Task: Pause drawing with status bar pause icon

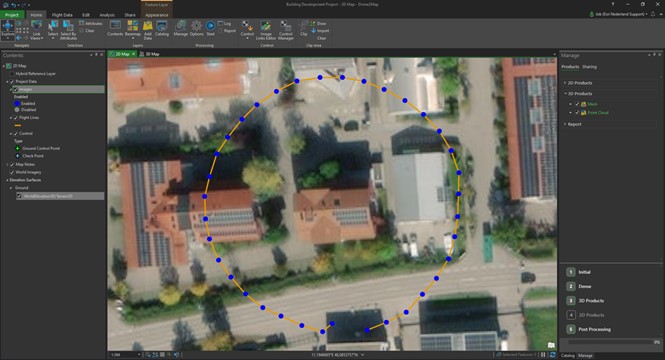Action: click(543, 354)
